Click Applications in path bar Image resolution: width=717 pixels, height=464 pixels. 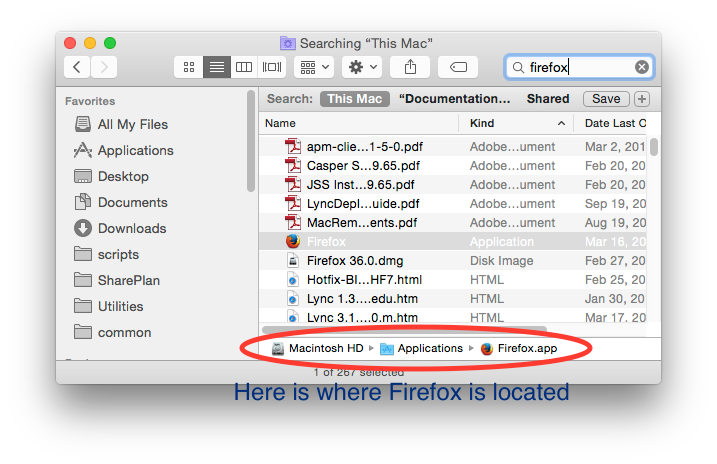422,348
